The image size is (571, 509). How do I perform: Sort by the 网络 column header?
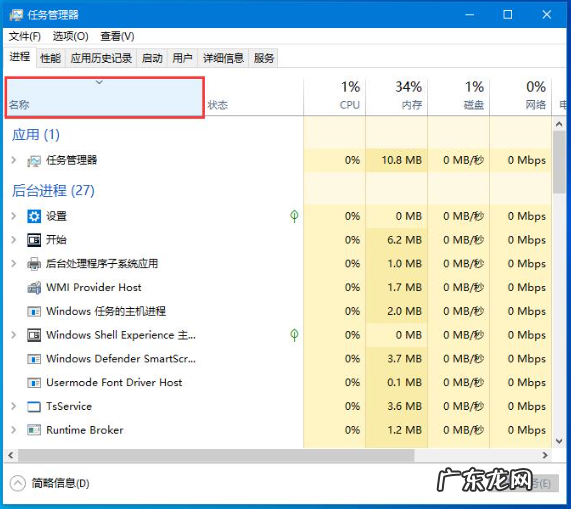coord(520,98)
